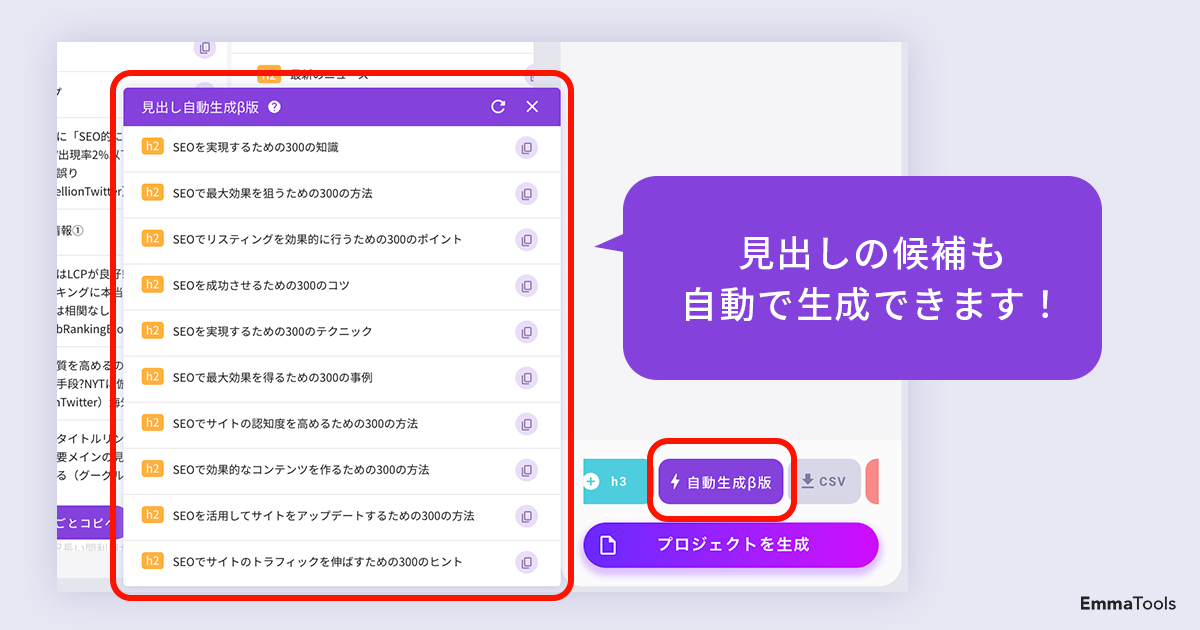Select text 'SEOでリスティングを効果的に行うための300のポイント'
The image size is (1200, 630).
click(317, 240)
